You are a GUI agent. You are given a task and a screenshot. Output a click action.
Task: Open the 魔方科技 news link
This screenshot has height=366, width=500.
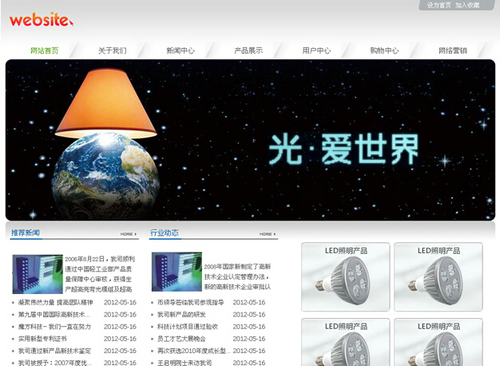(54, 327)
